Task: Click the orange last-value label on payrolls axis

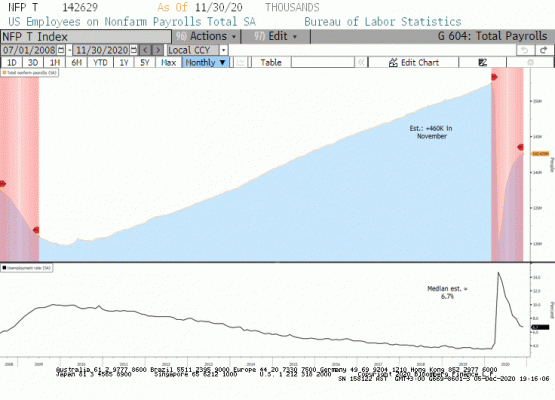Action: click(540, 154)
